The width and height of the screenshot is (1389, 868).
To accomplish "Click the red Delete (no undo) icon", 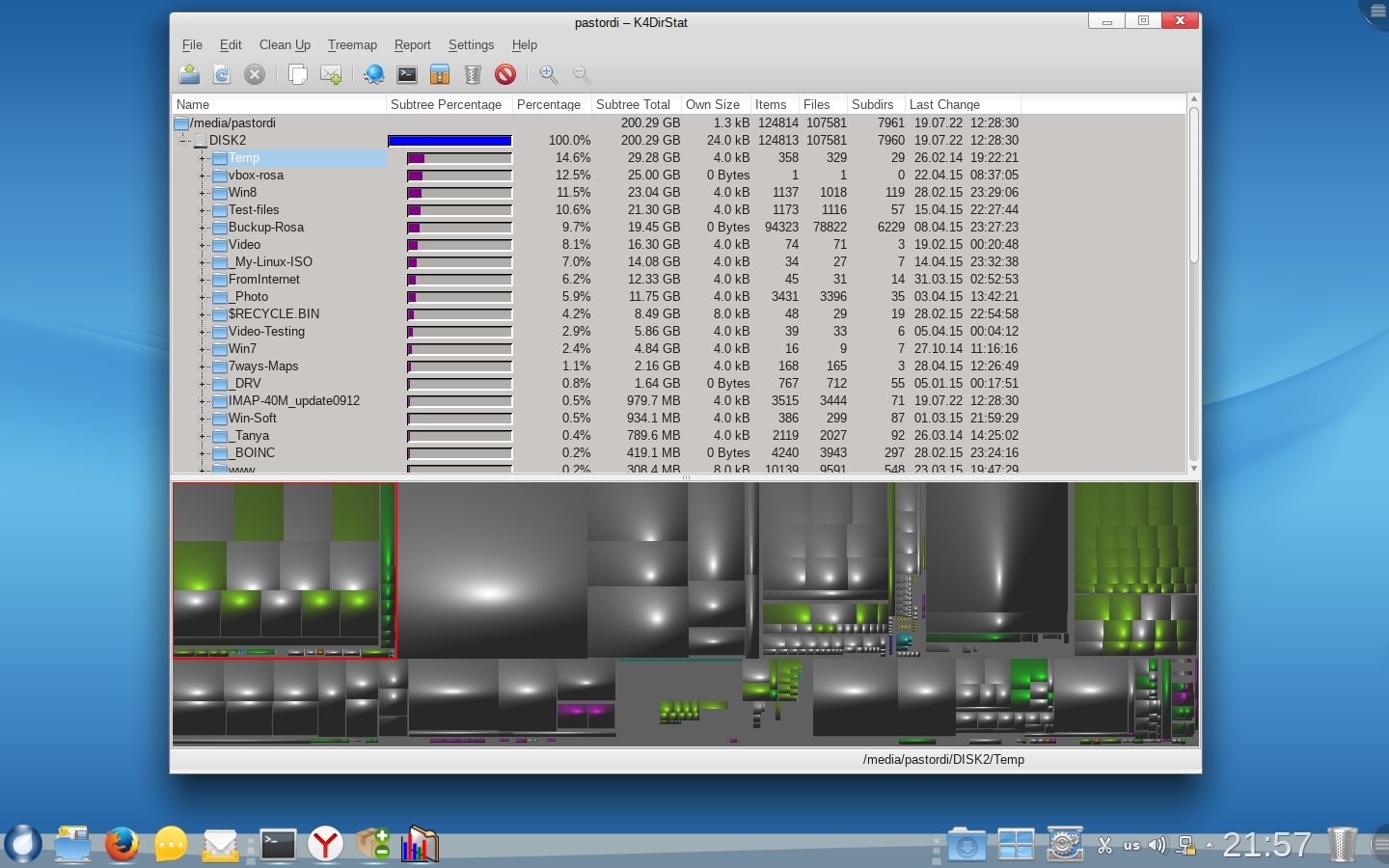I will click(505, 74).
